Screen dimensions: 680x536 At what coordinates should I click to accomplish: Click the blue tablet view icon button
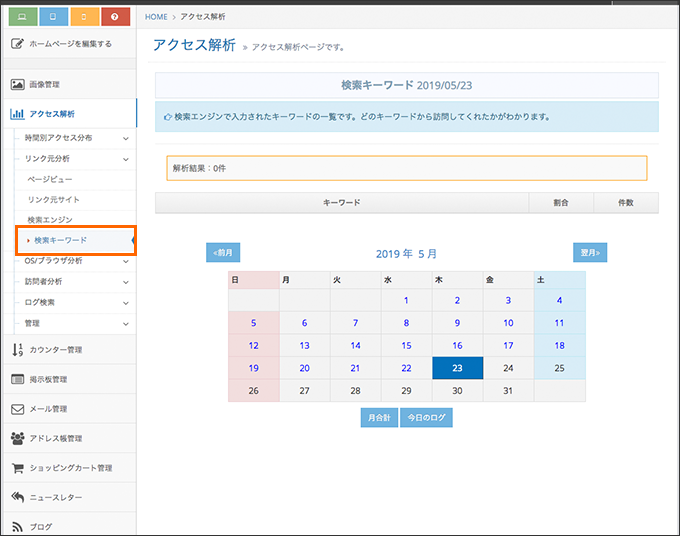(53, 16)
